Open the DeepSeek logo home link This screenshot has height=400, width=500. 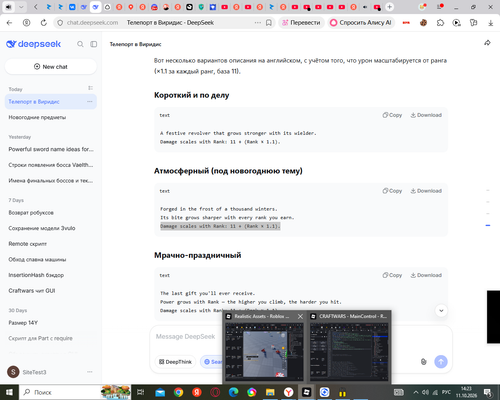(34, 44)
